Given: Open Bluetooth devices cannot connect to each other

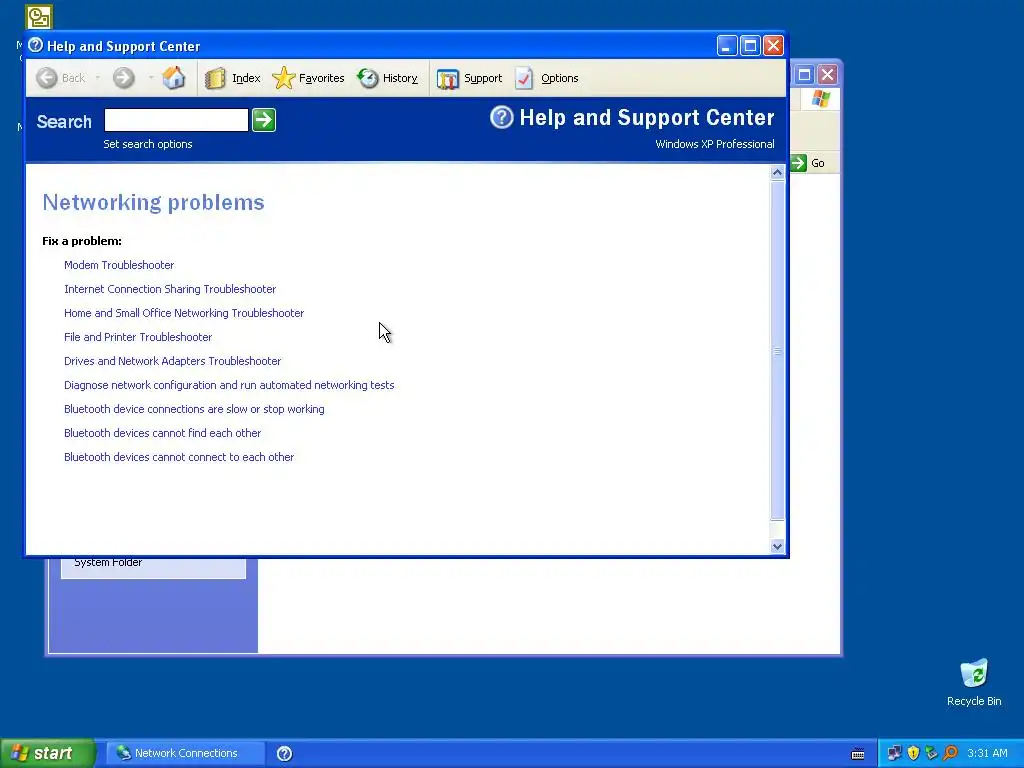Looking at the screenshot, I should (x=179, y=457).
